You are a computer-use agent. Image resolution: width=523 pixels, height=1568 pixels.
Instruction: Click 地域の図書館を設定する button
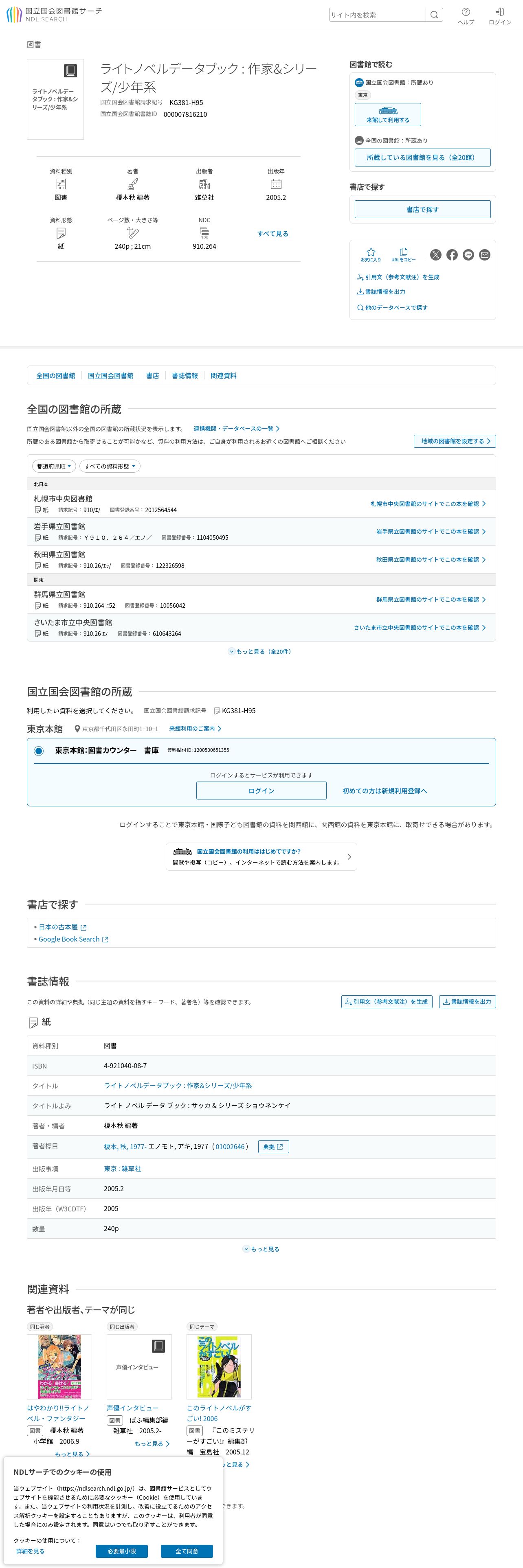pos(455,441)
